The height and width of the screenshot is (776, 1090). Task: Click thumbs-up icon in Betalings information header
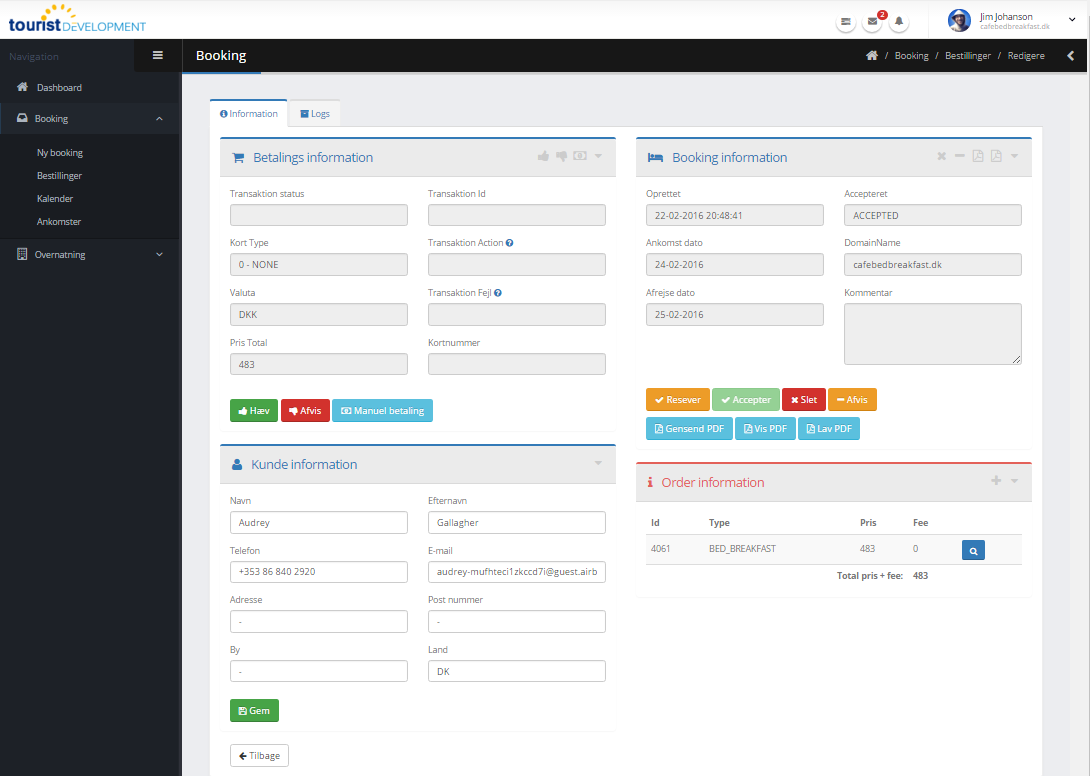pos(543,157)
